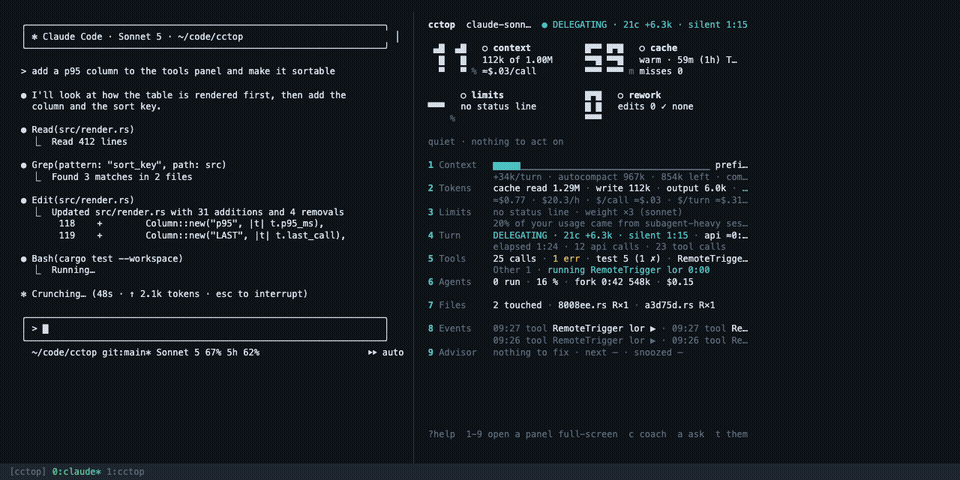Click the 'claude-sonn…' model name in header
The height and width of the screenshot is (480, 960).
498,25
